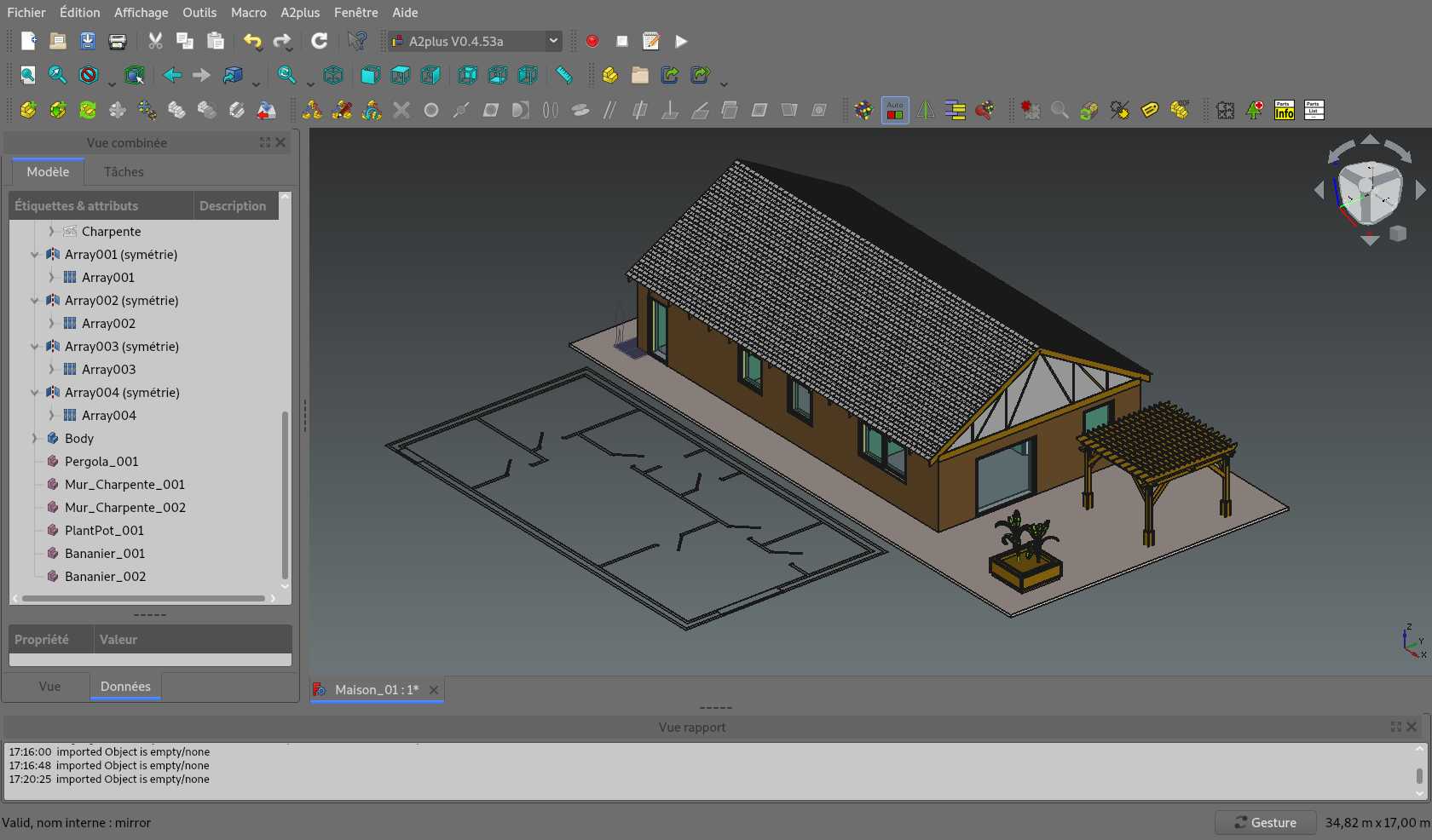The height and width of the screenshot is (840, 1432).
Task: Collapse the Array001 (symétrie) node
Action: click(x=35, y=254)
